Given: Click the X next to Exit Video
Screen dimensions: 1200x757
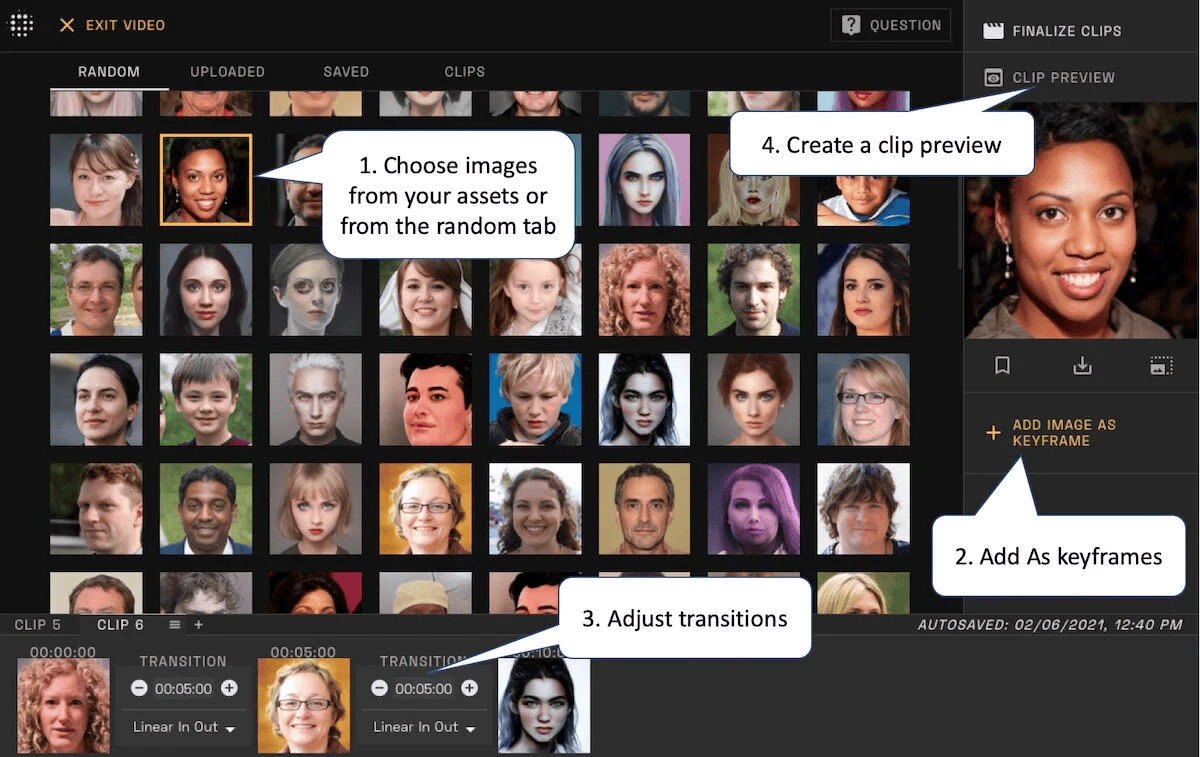Looking at the screenshot, I should pos(66,25).
